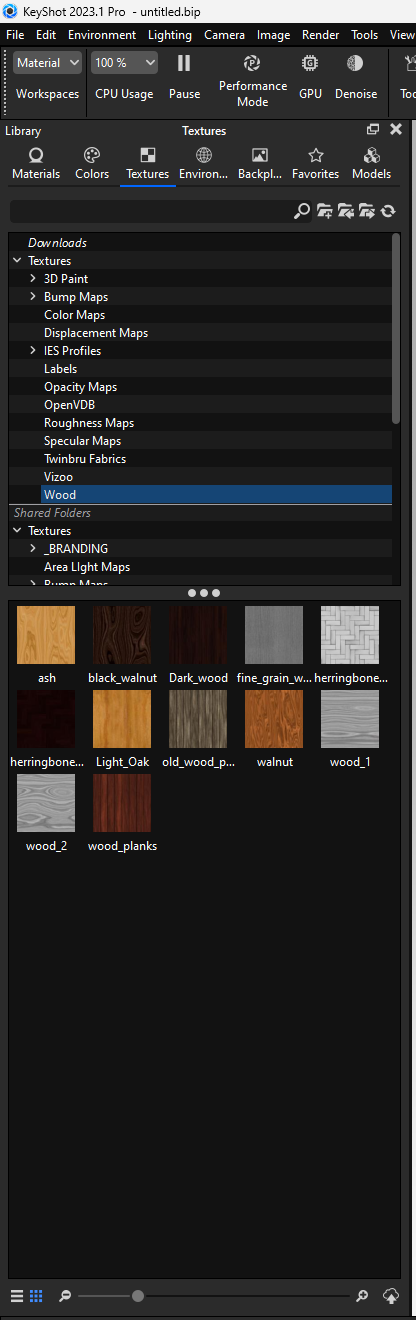Click the search magnifier icon
Image resolution: width=416 pixels, height=1320 pixels.
click(x=302, y=211)
